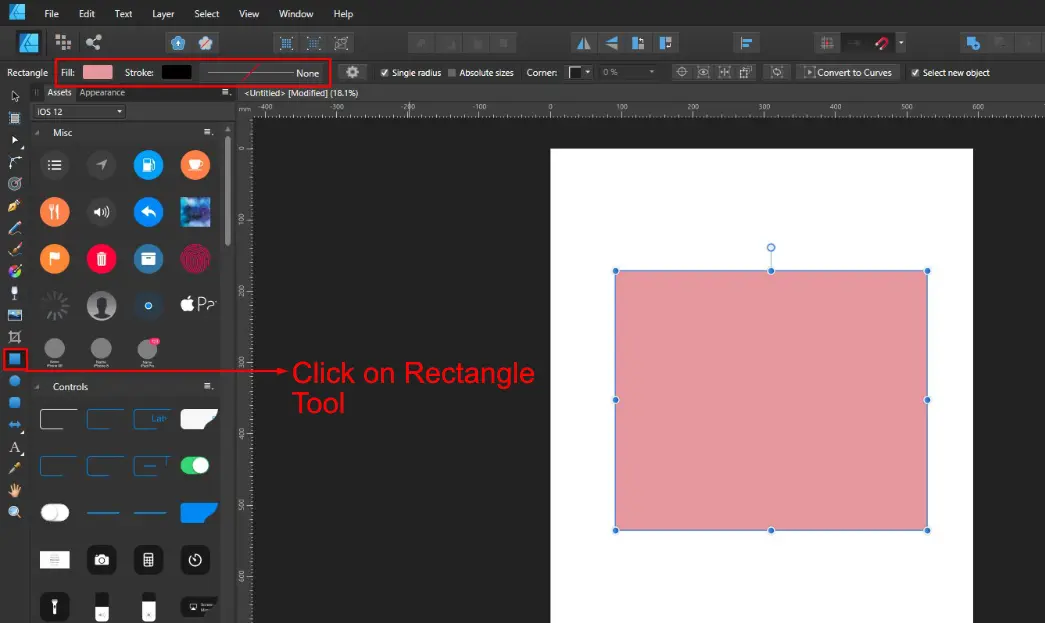
Task: Select the Pencil tool
Action: 15,228
